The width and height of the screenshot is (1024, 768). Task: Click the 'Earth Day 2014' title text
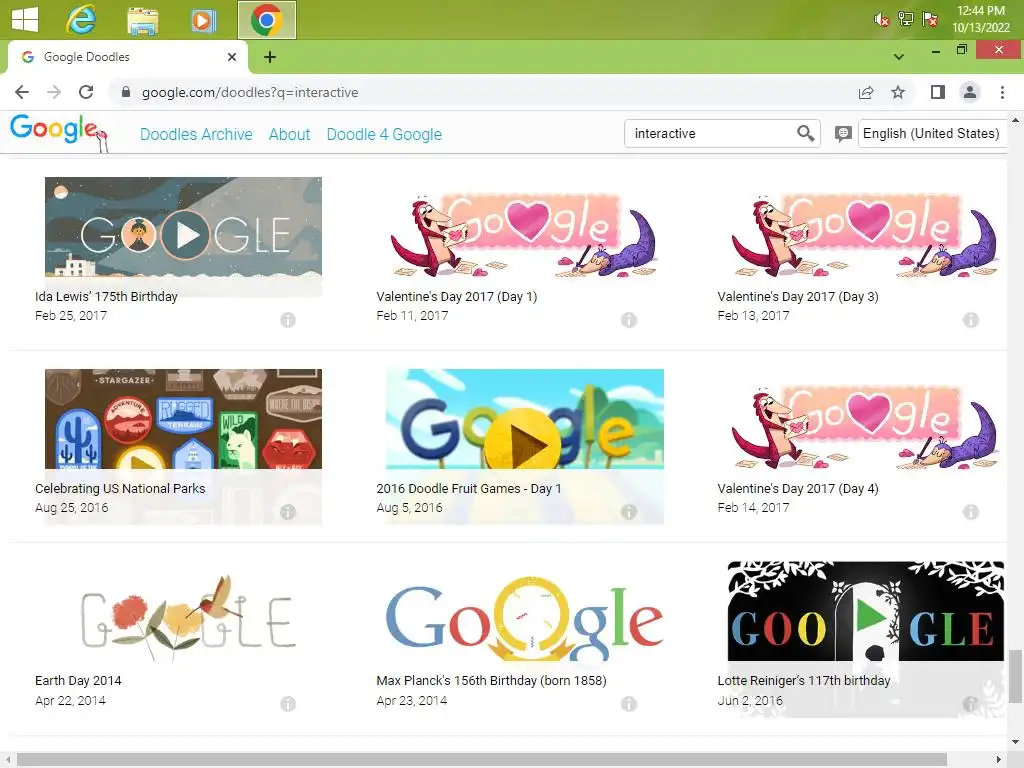[x=78, y=680]
